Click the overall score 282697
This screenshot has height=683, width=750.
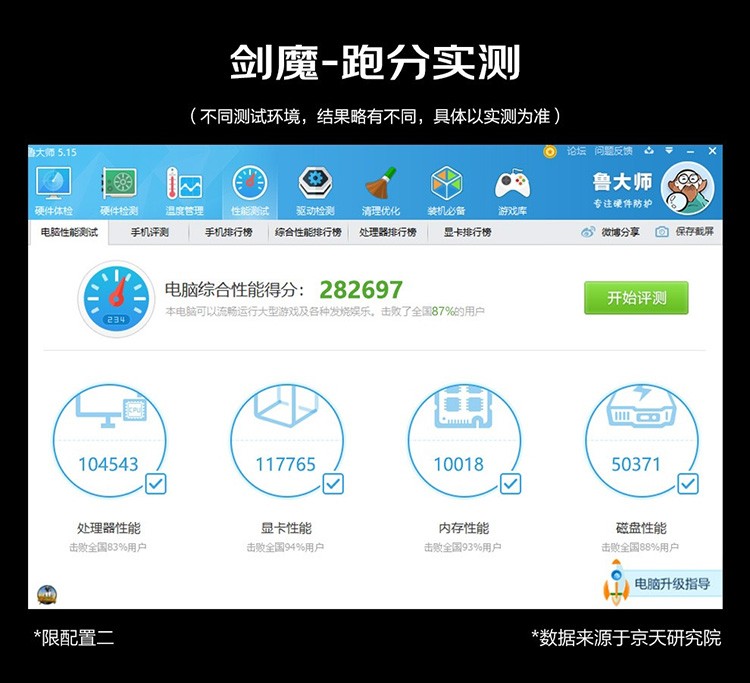(x=361, y=289)
